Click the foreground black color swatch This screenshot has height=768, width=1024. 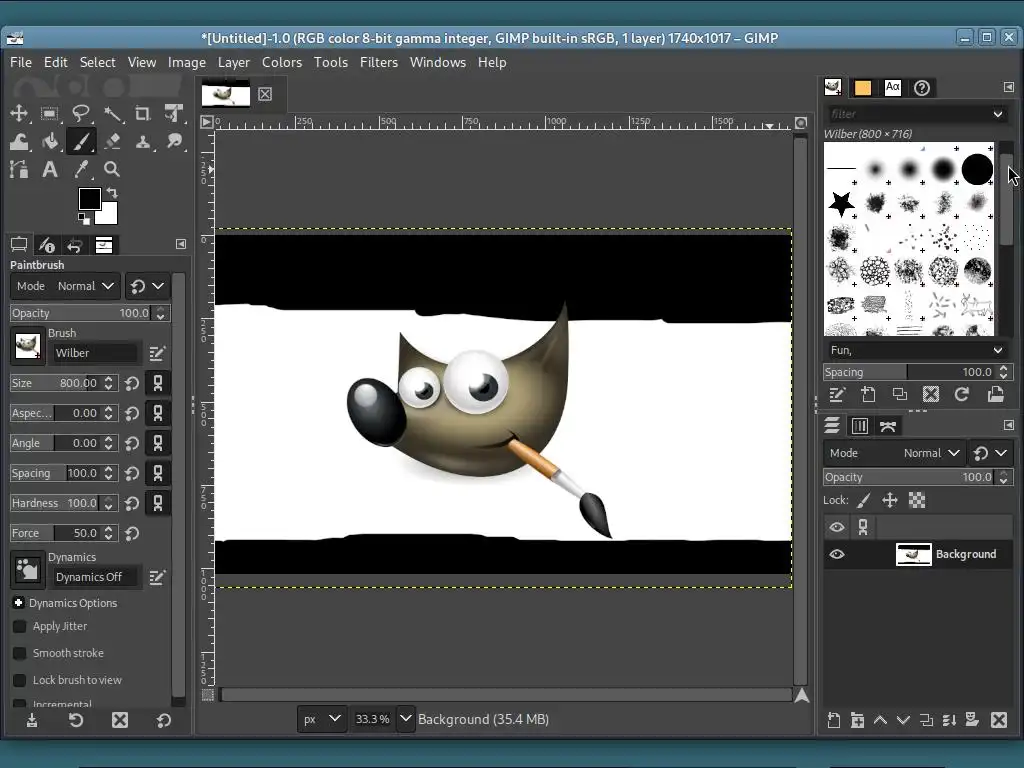pyautogui.click(x=88, y=199)
